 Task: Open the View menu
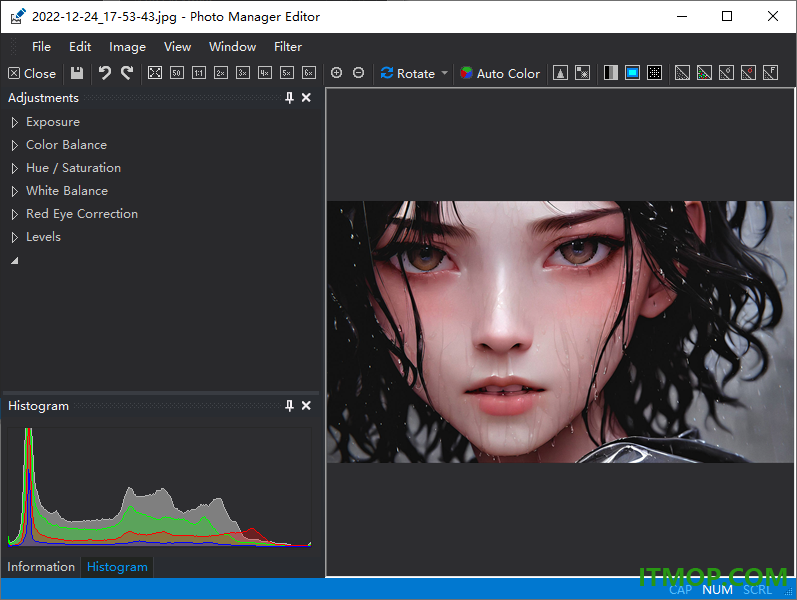pos(177,47)
